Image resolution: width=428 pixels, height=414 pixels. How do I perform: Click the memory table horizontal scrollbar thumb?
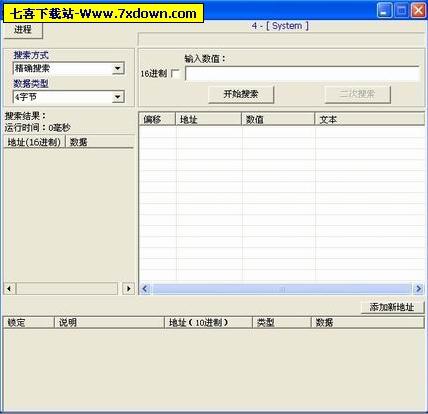click(x=282, y=289)
